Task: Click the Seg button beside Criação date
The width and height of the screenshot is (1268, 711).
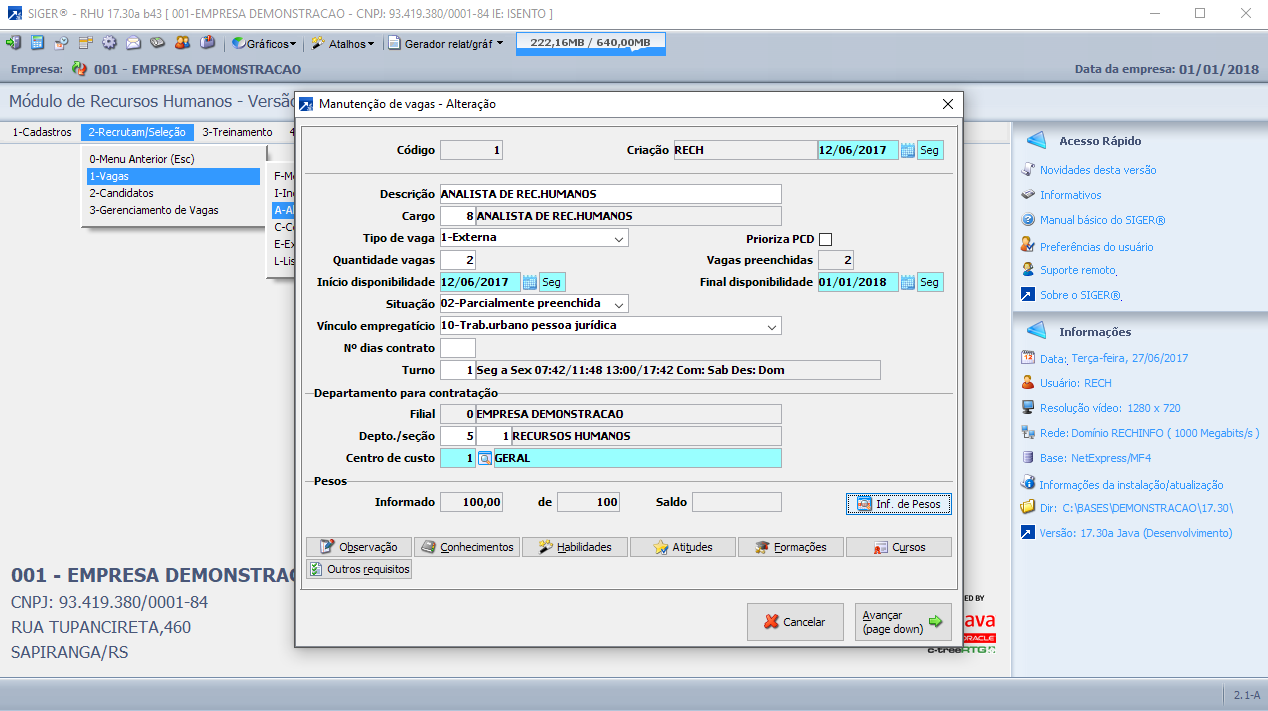Action: (x=930, y=150)
